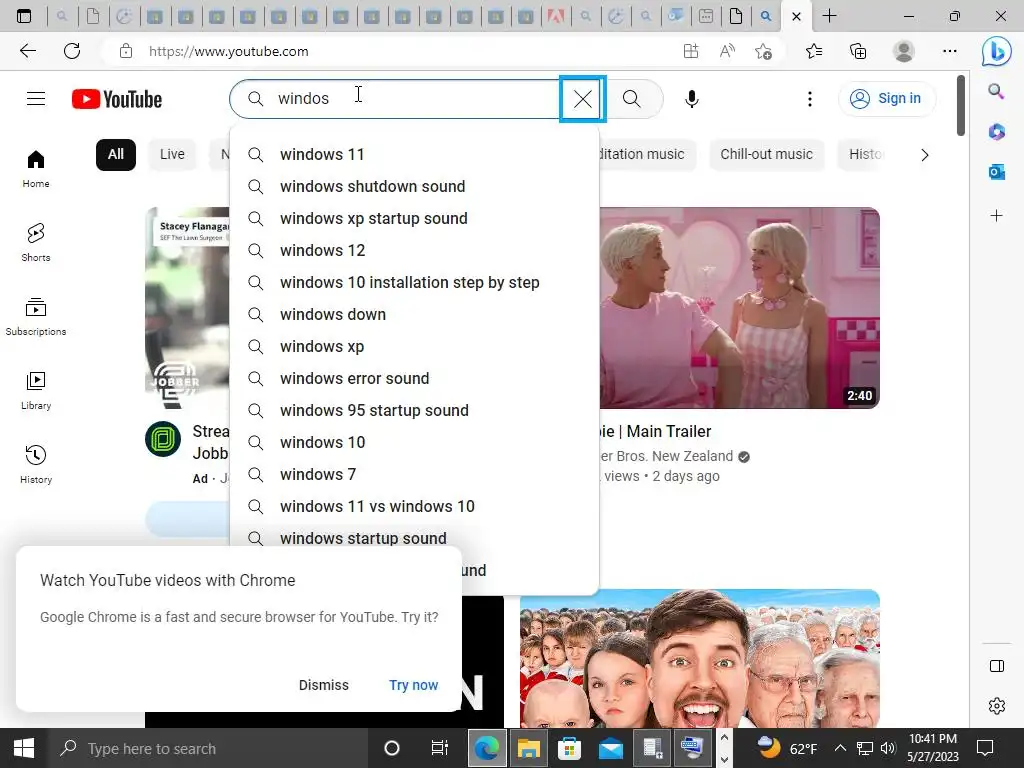The width and height of the screenshot is (1024, 768).
Task: Dismiss the Chrome promo popup
Action: 324,685
